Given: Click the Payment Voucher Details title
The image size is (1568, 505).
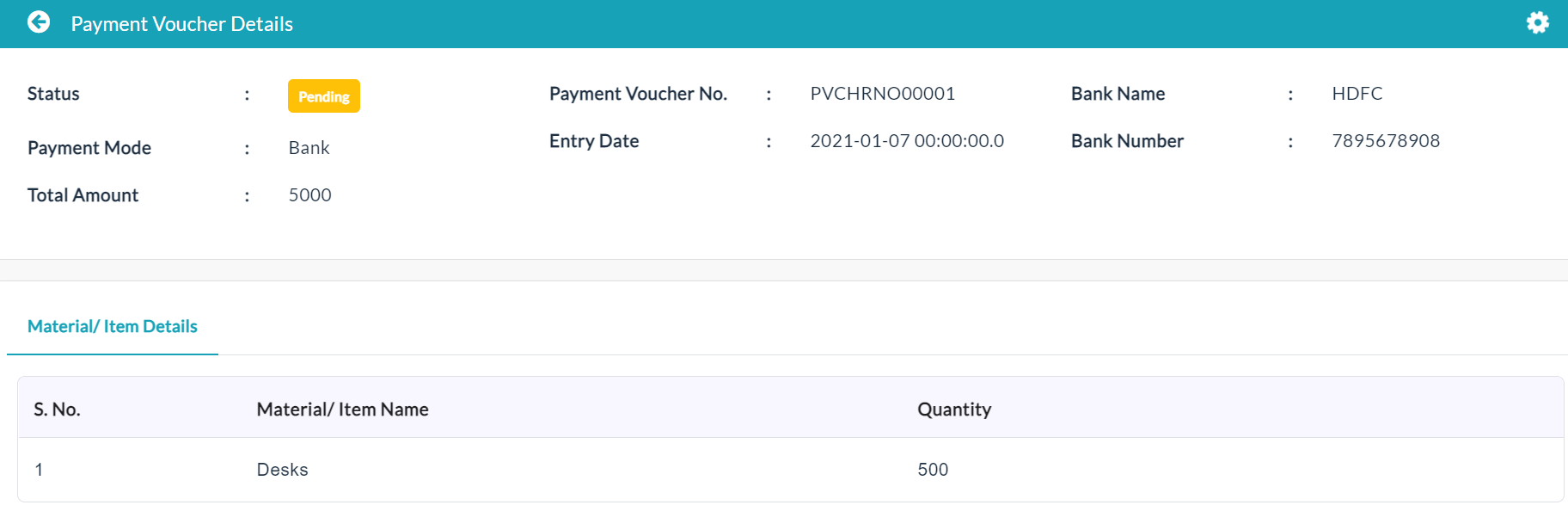Looking at the screenshot, I should tap(182, 24).
